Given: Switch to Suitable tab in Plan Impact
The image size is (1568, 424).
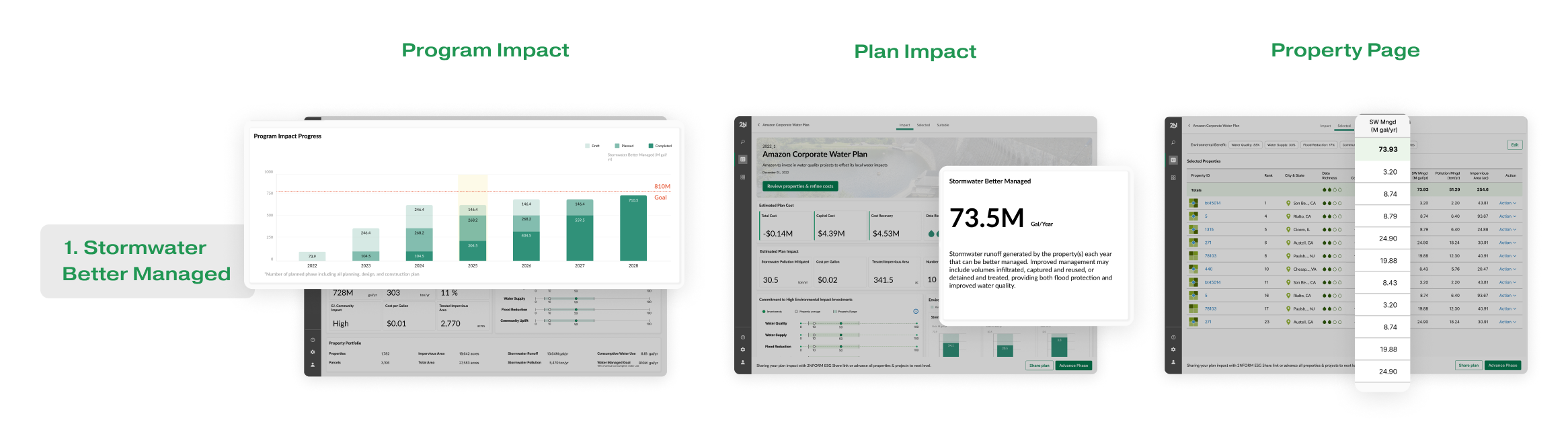Looking at the screenshot, I should click(943, 125).
